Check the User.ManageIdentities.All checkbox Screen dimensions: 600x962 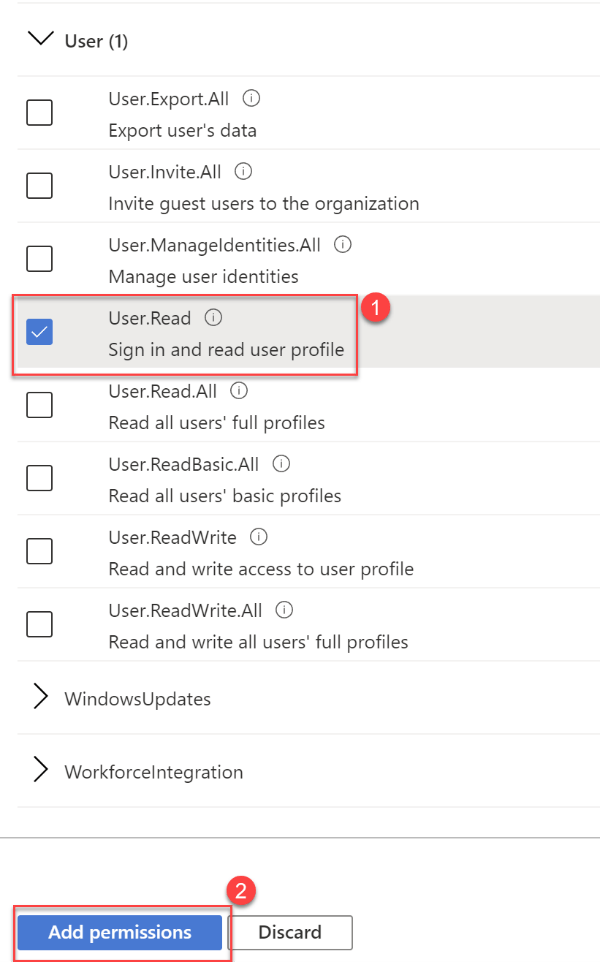tap(40, 259)
